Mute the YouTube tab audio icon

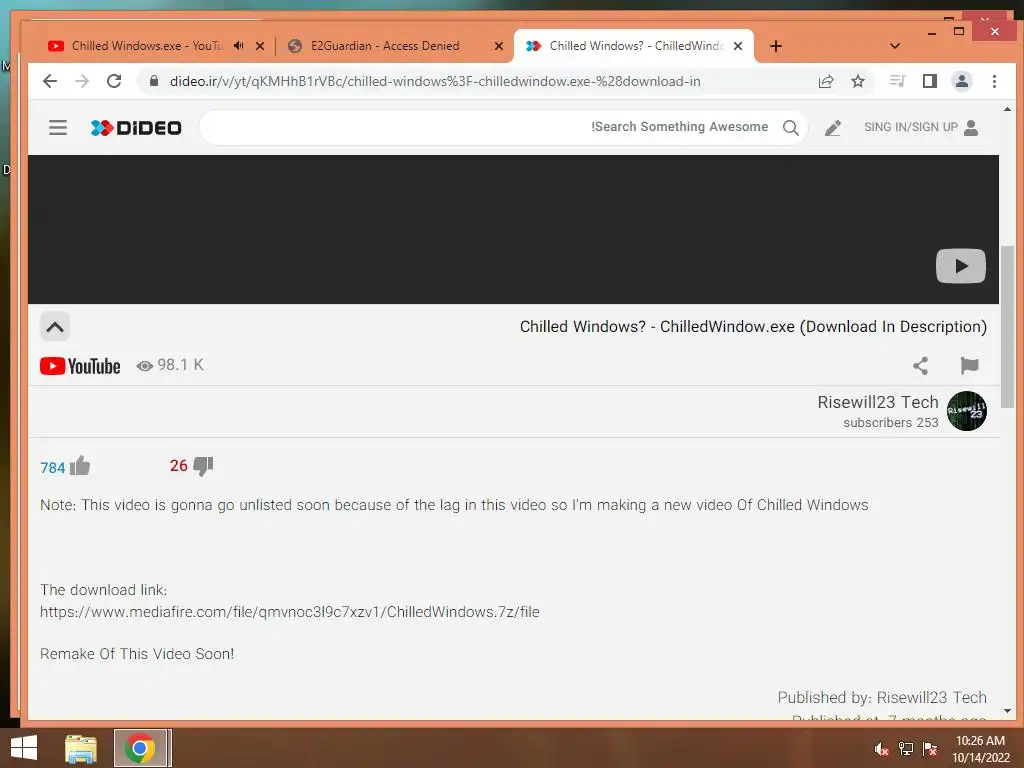[239, 46]
